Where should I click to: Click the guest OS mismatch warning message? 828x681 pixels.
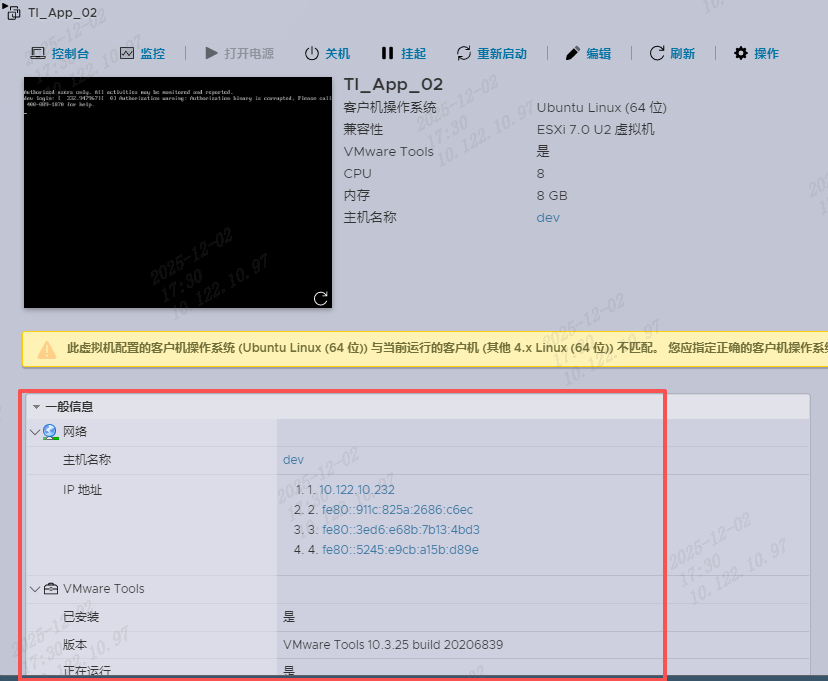point(447,348)
